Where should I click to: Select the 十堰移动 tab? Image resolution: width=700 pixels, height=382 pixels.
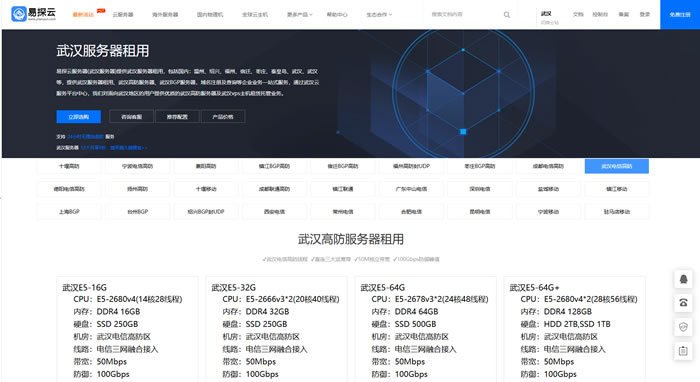tap(206, 189)
